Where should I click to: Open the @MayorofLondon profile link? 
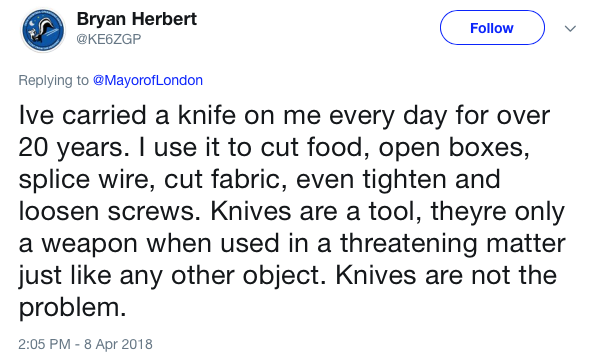[x=148, y=80]
